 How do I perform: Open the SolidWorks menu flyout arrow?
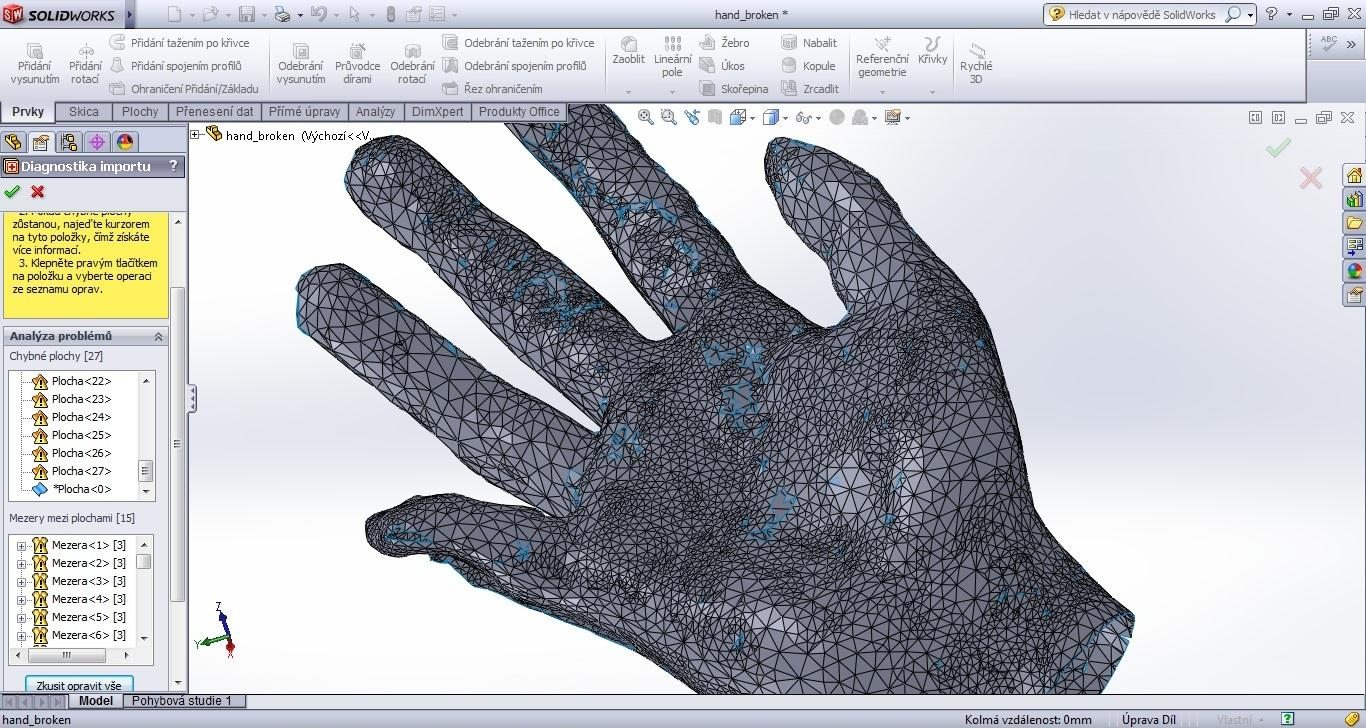[131, 14]
